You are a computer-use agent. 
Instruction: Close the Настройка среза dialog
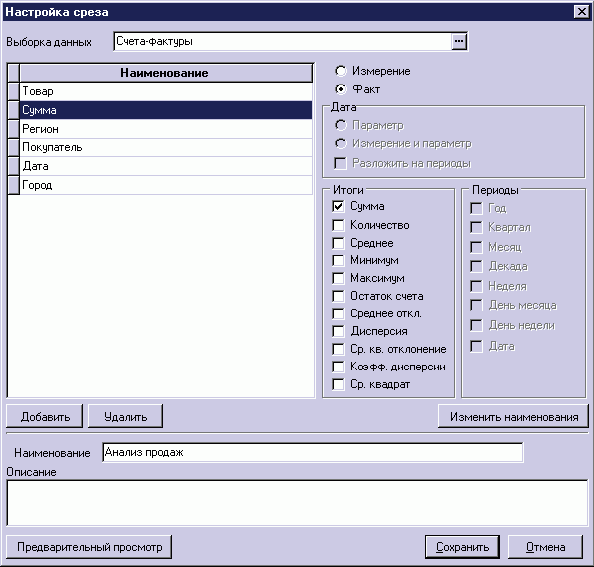point(582,12)
